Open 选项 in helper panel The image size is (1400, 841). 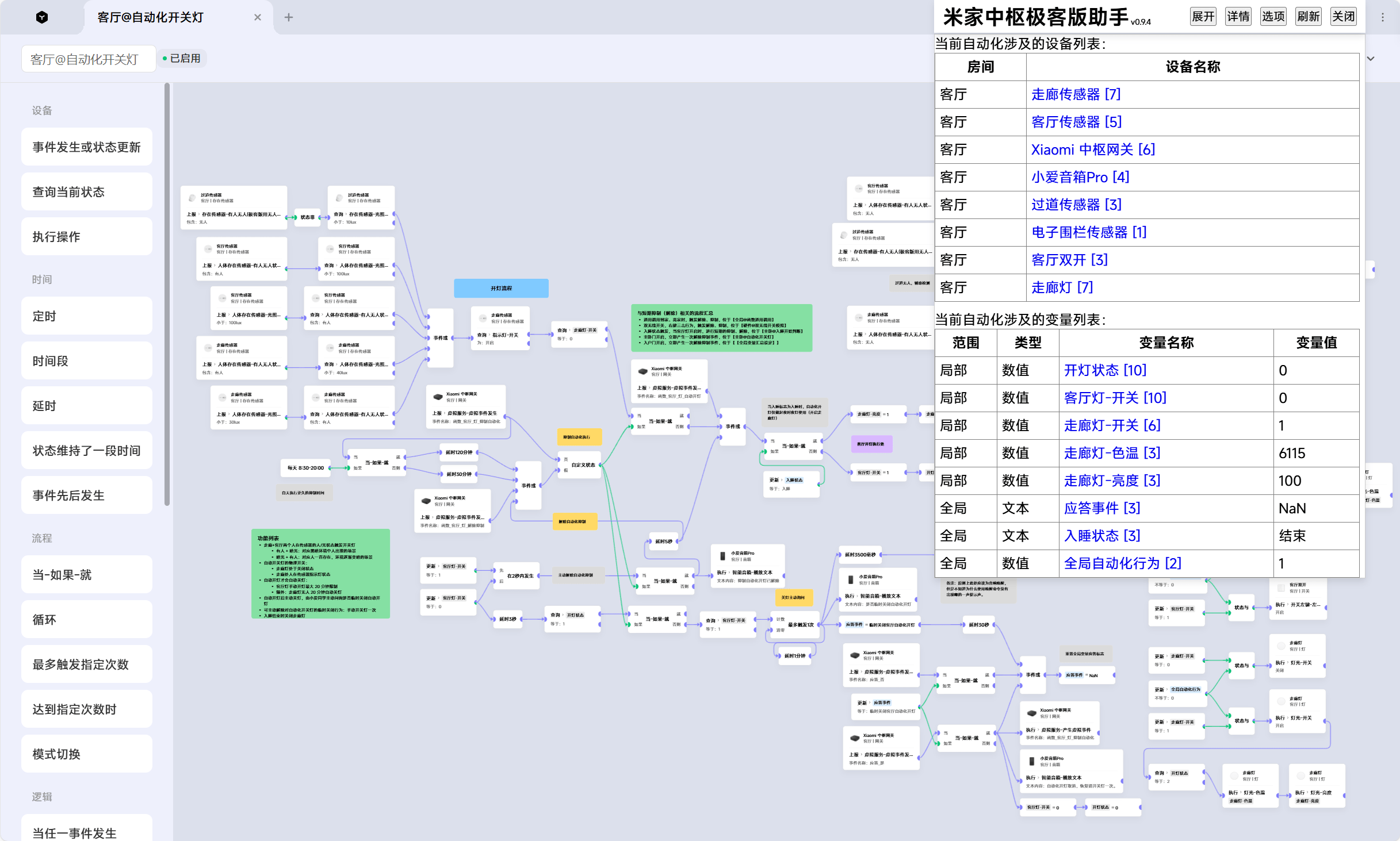point(1273,16)
